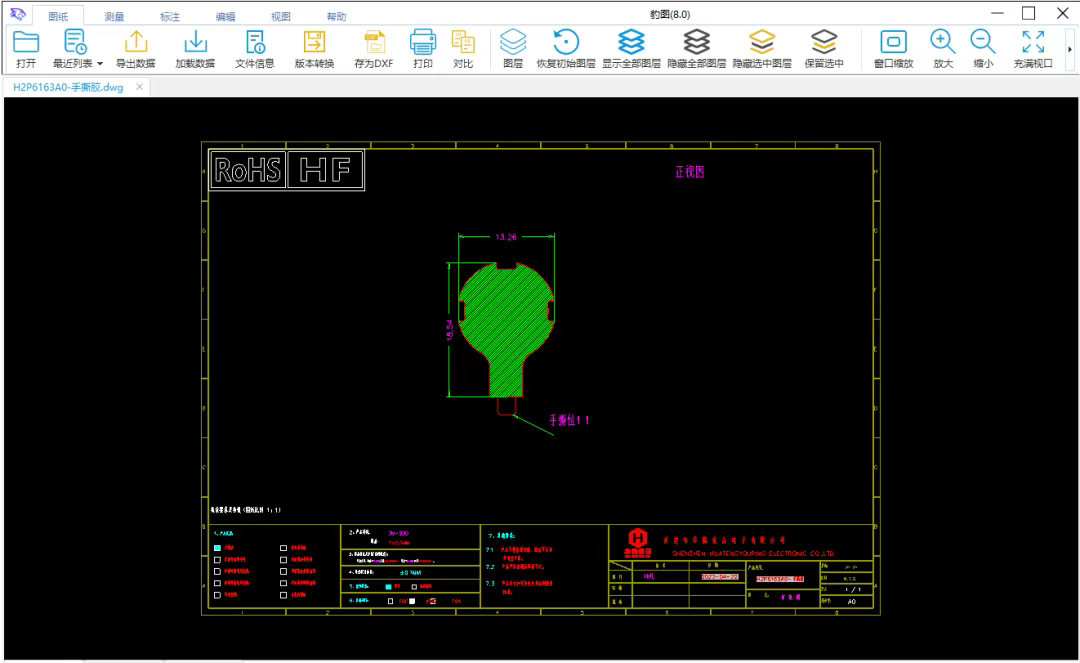Image resolution: width=1080 pixels, height=663 pixels.
Task: Select the 手撕位!! annotation text
Action: coord(569,420)
